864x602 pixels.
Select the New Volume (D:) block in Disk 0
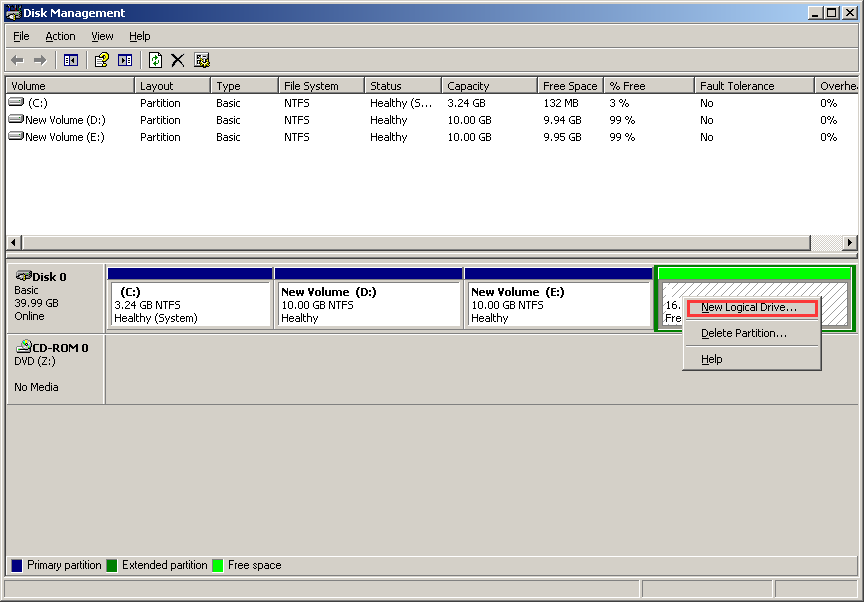[369, 298]
